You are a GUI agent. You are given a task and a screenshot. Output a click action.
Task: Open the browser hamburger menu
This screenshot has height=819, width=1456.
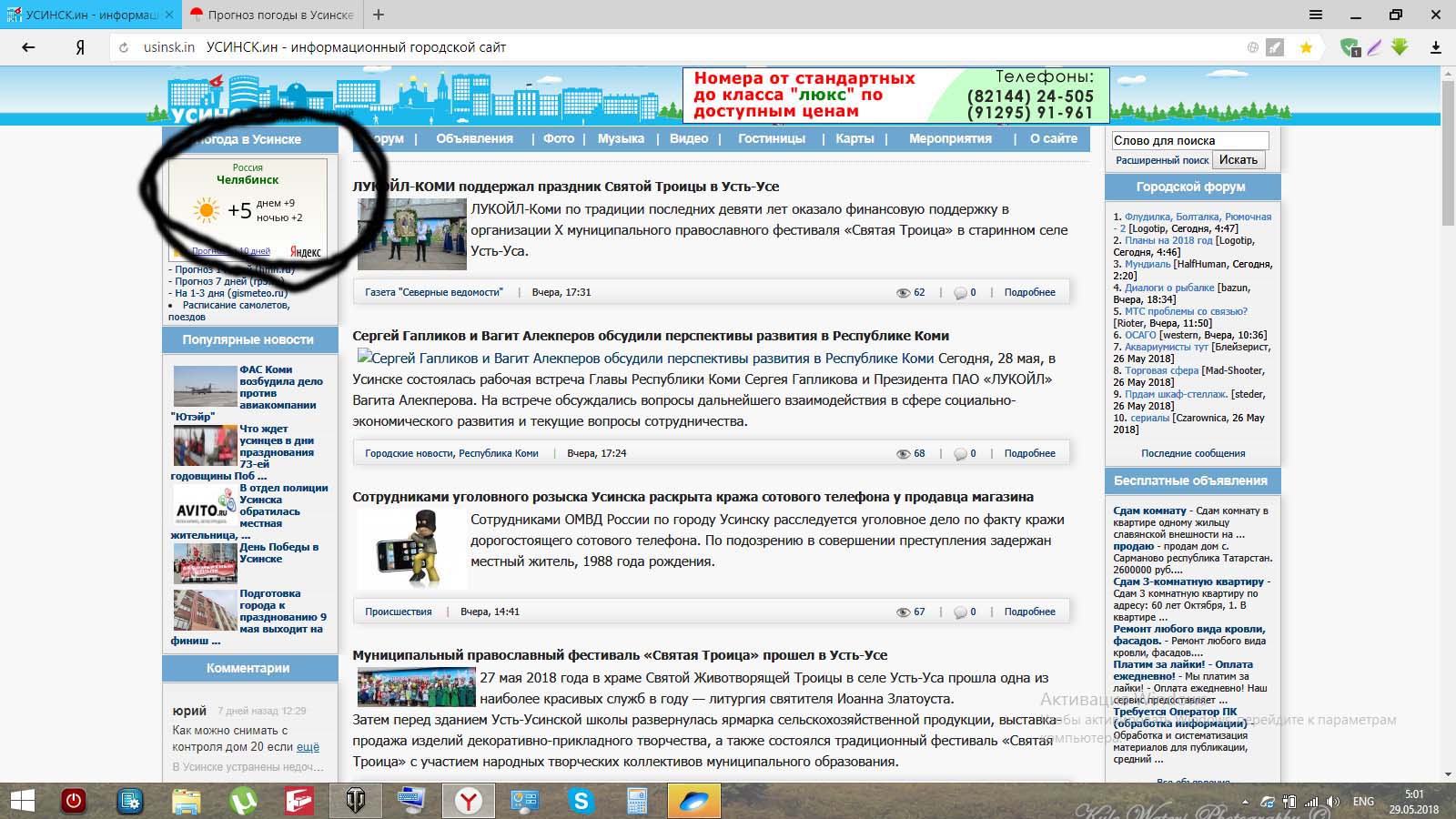click(1316, 15)
